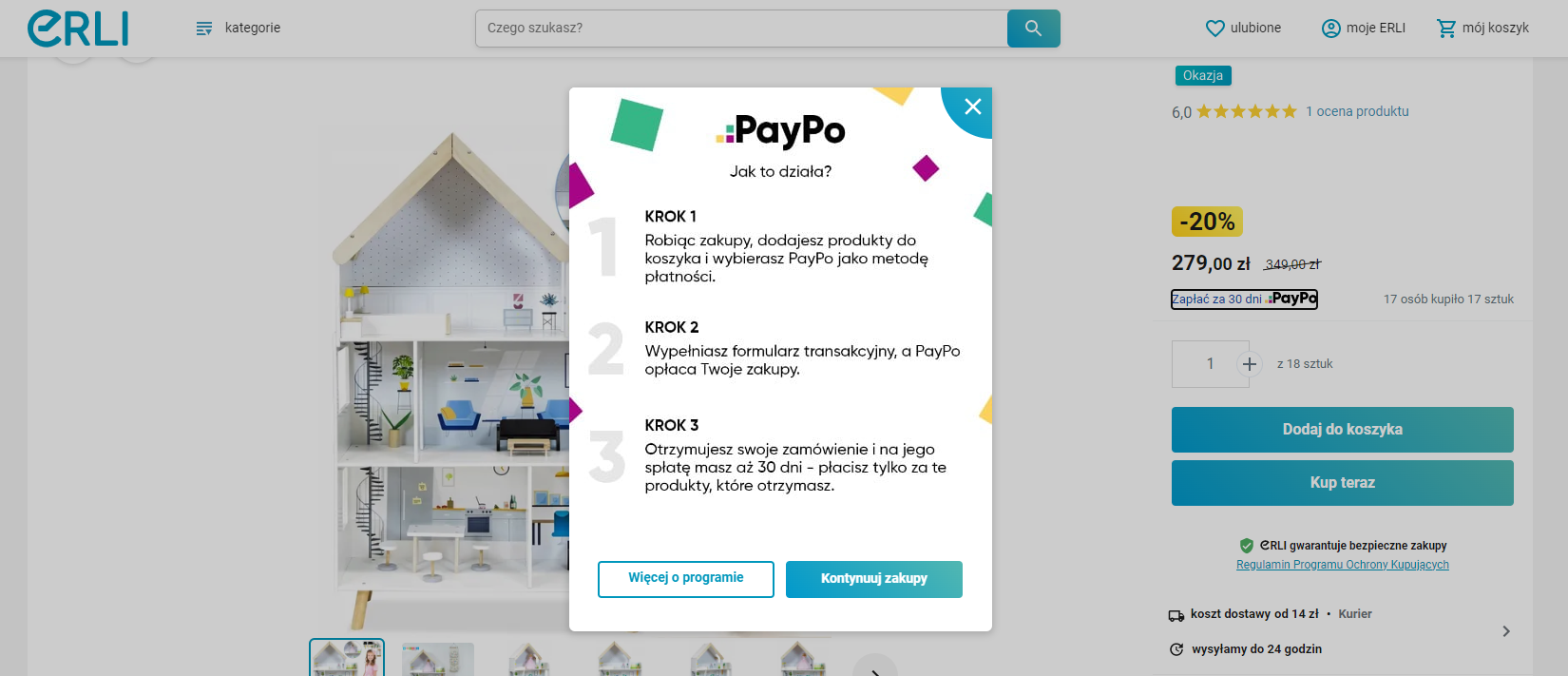Screen dimensions: 1568x676
Task: Click Więcej o programie button
Action: [x=686, y=579]
